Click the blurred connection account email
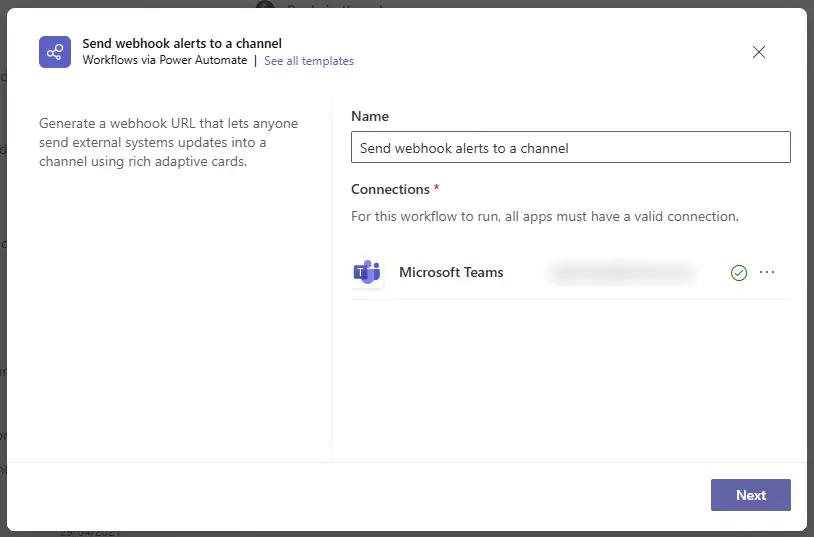The width and height of the screenshot is (814, 537). click(x=620, y=272)
